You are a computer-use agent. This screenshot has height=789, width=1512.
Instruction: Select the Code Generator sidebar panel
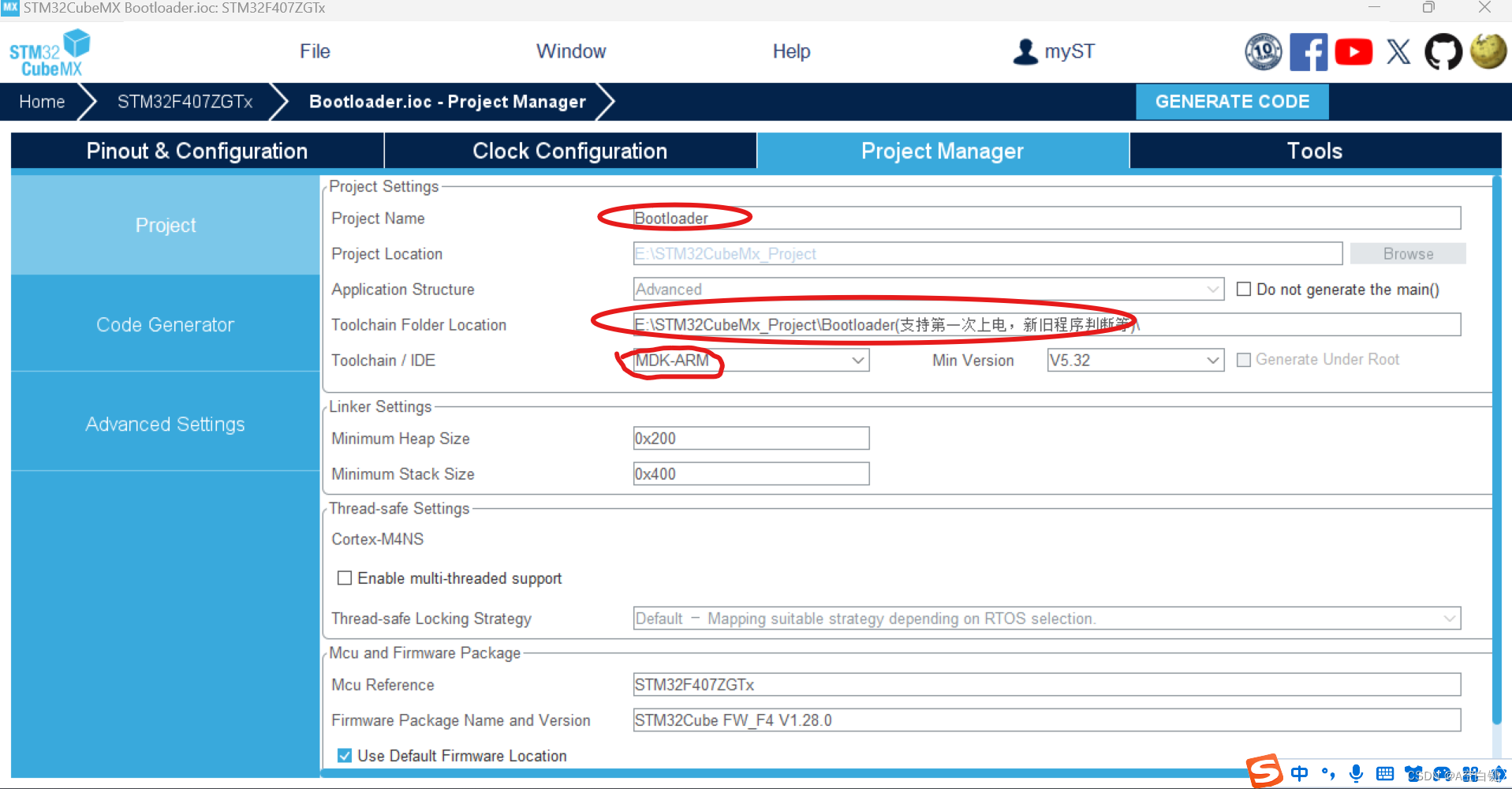pyautogui.click(x=165, y=324)
